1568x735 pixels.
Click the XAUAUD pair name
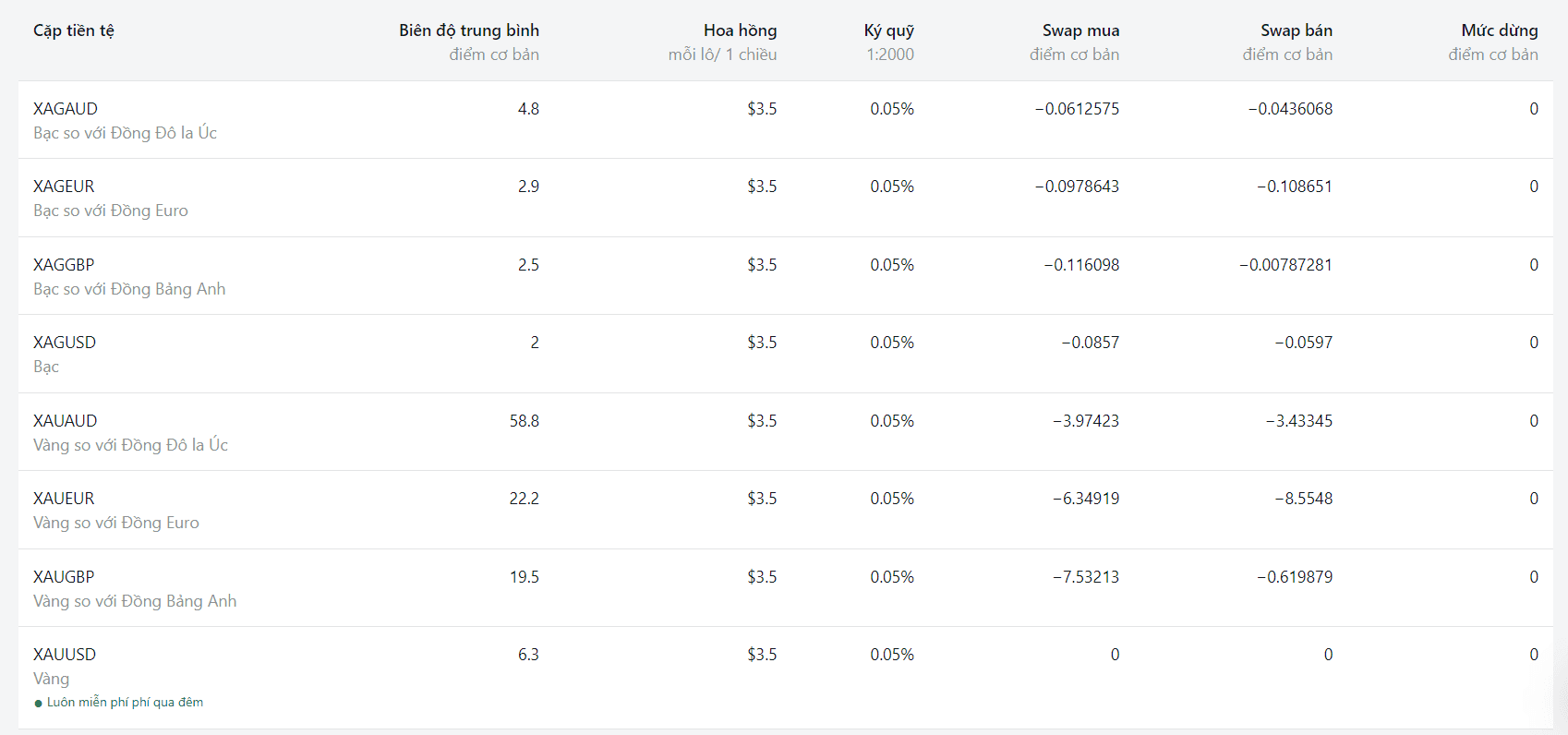[66, 421]
